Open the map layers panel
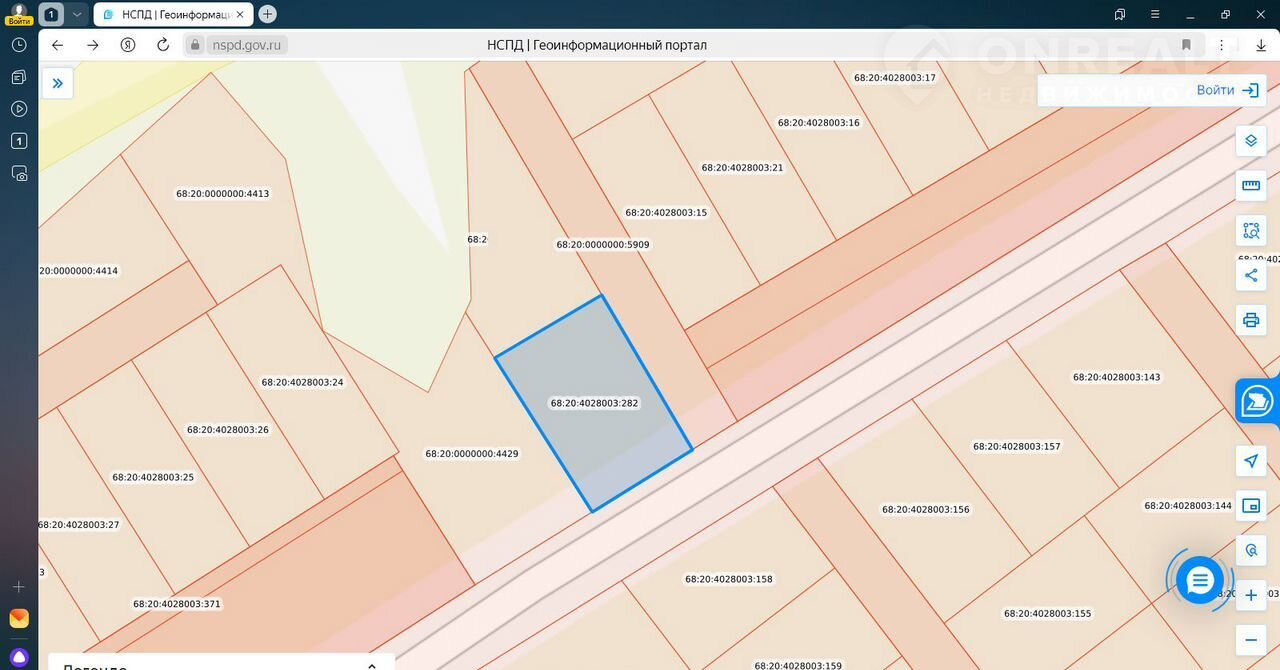 (x=1250, y=141)
